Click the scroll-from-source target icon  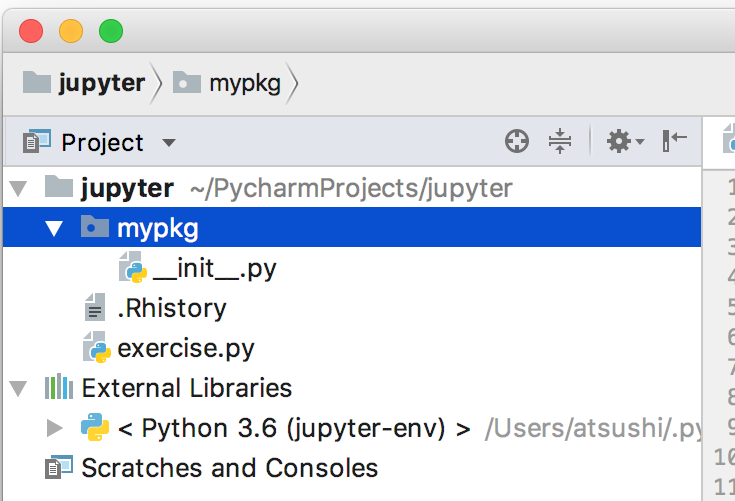click(517, 142)
